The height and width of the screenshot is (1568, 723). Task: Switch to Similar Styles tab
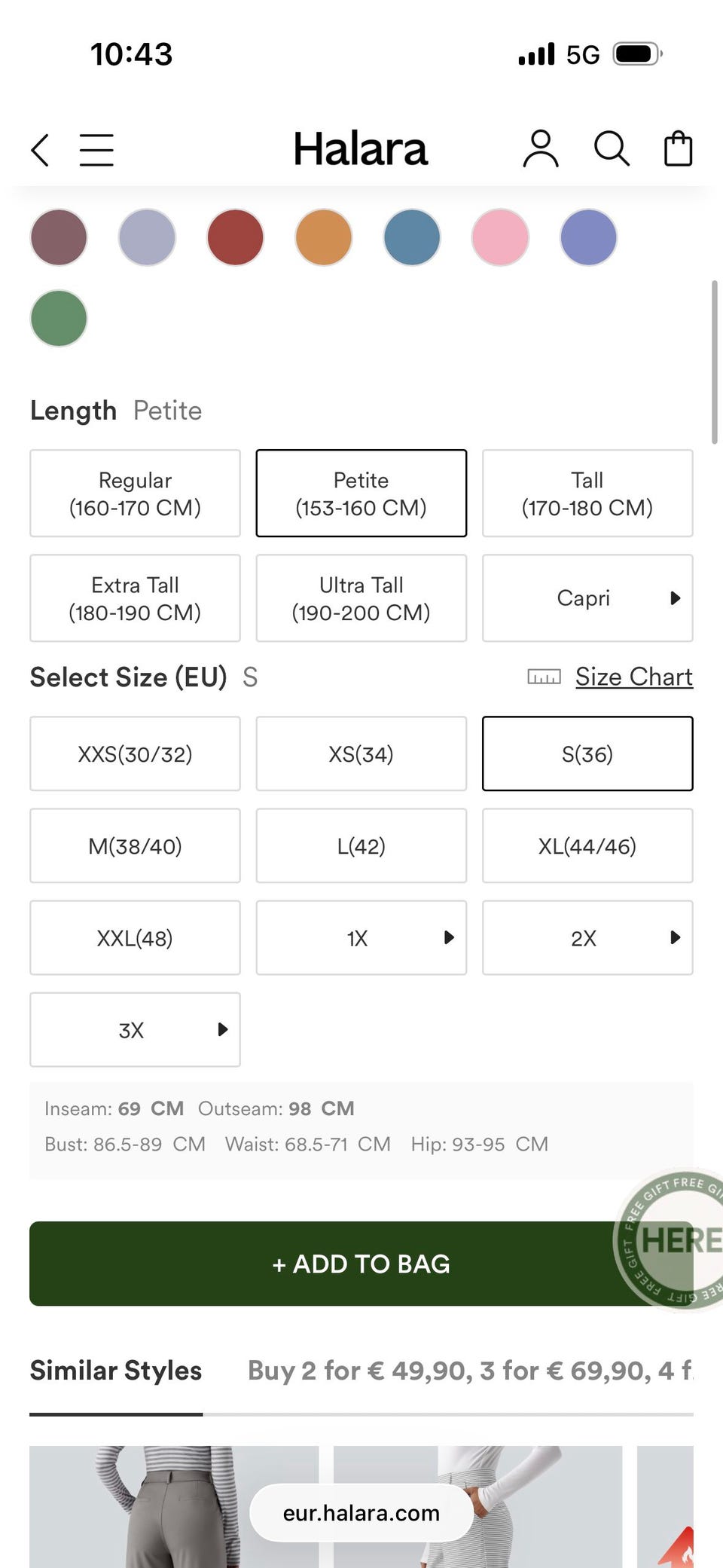pos(116,1371)
